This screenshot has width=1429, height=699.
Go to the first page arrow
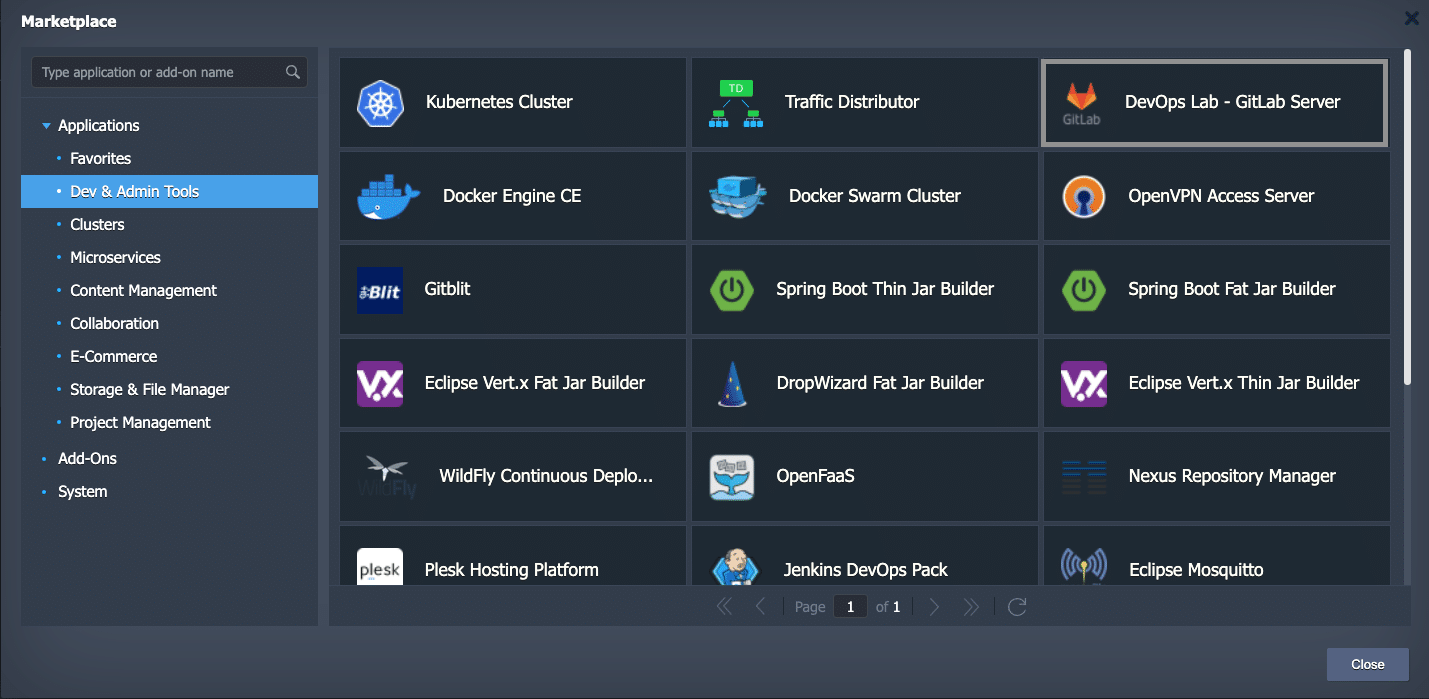pyautogui.click(x=725, y=606)
